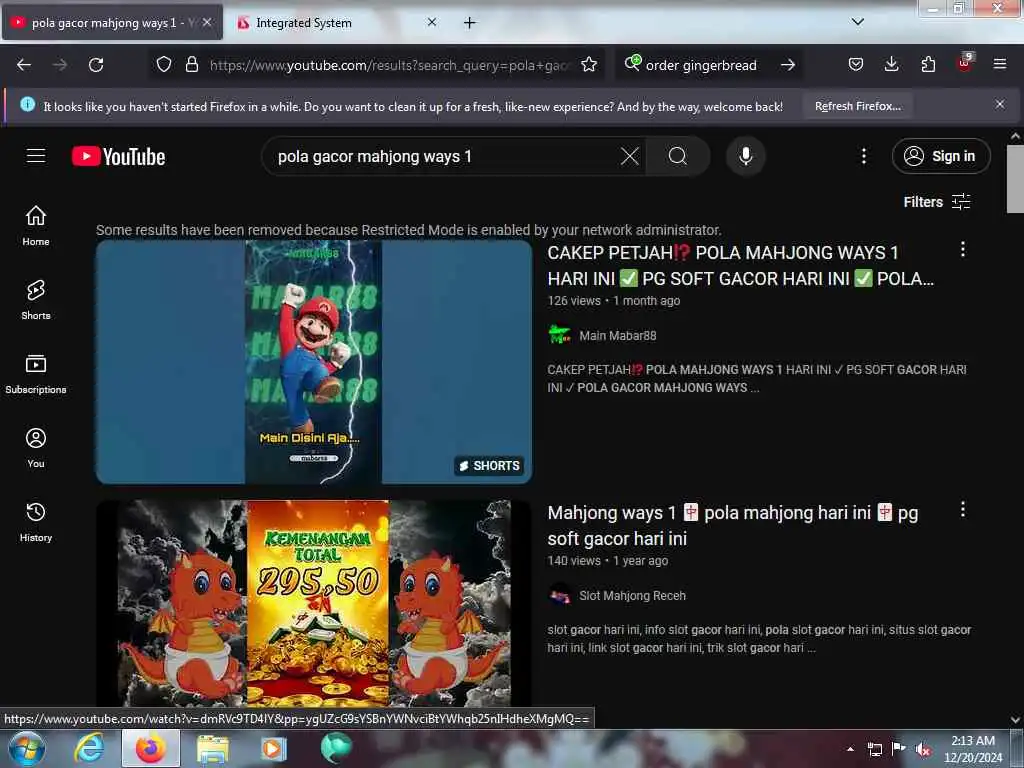Open the YouTube guide hamburger menu
The height and width of the screenshot is (768, 1024).
[x=36, y=156]
